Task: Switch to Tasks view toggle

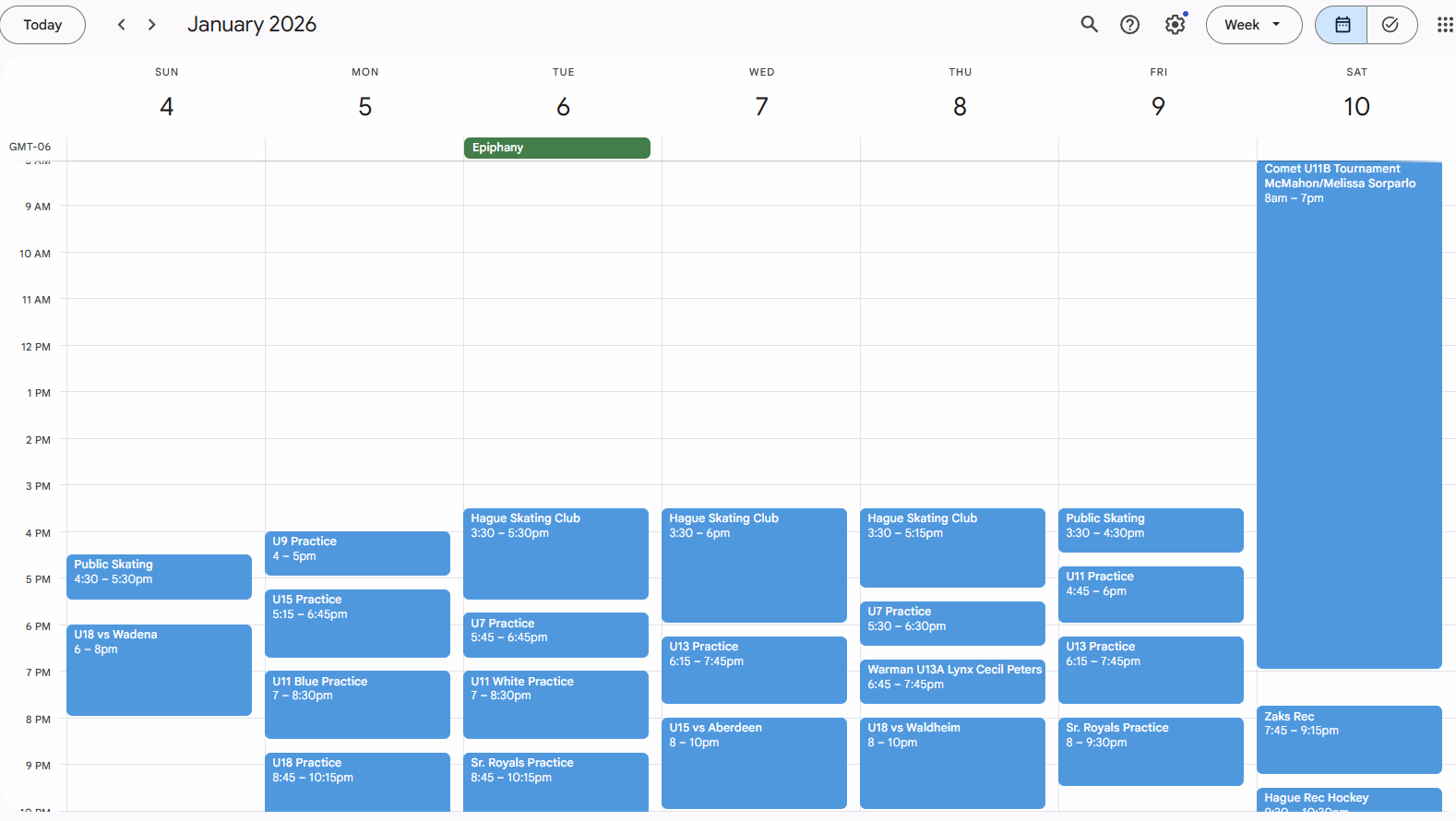Action: pyautogui.click(x=1390, y=25)
